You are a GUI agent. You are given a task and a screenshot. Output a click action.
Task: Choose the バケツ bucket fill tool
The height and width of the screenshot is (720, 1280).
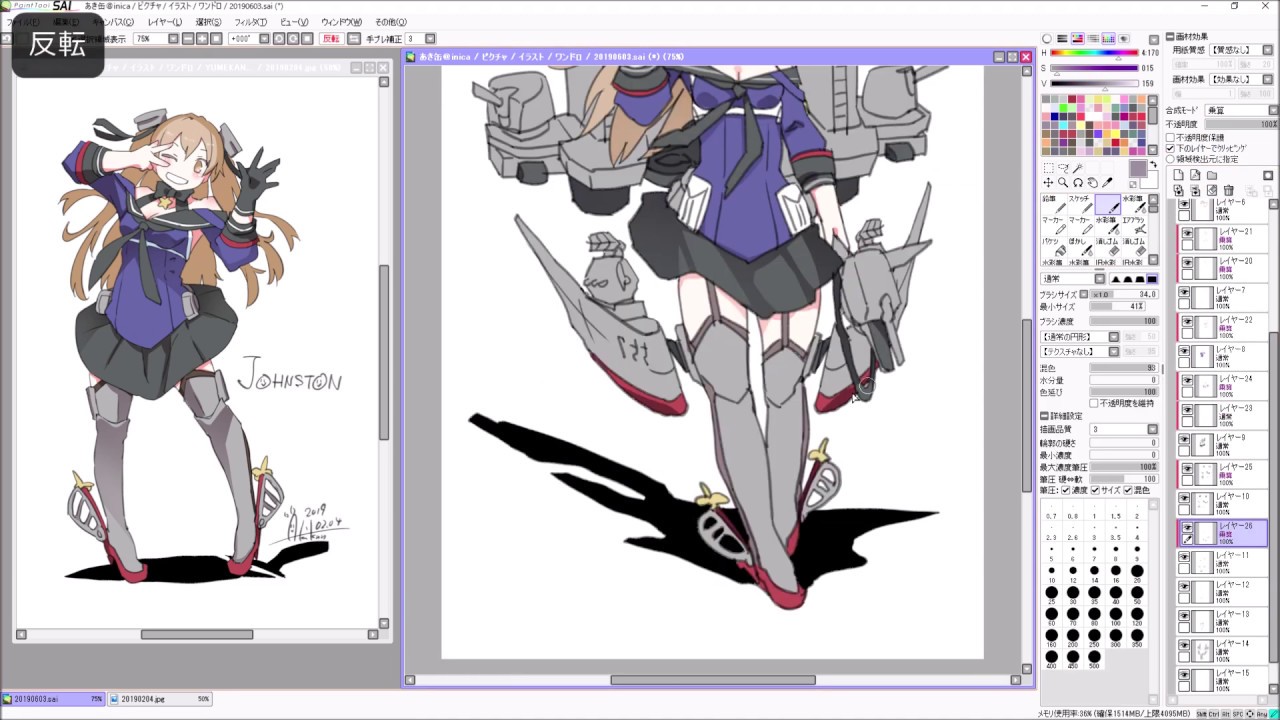(x=1054, y=247)
